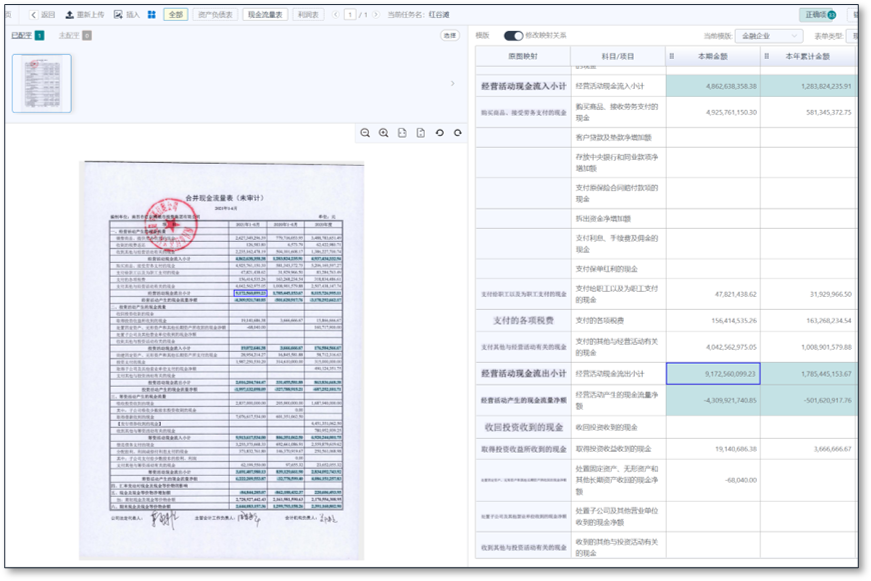Rotate the document image counterclockwise
Image resolution: width=871 pixels, height=581 pixels.
[439, 133]
